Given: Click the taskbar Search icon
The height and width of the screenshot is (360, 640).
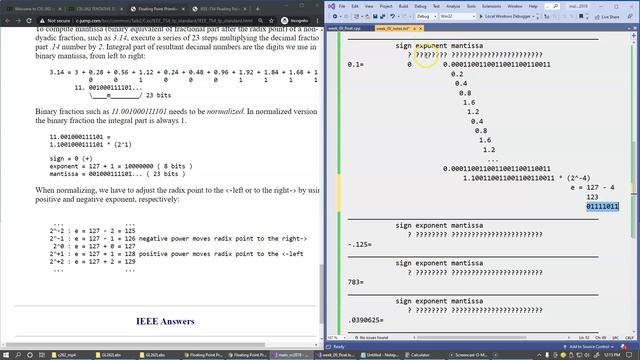Looking at the screenshot, I should 18,355.
